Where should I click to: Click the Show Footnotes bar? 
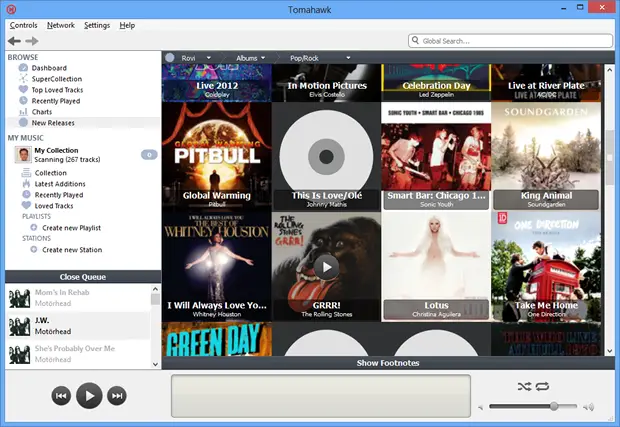388,363
